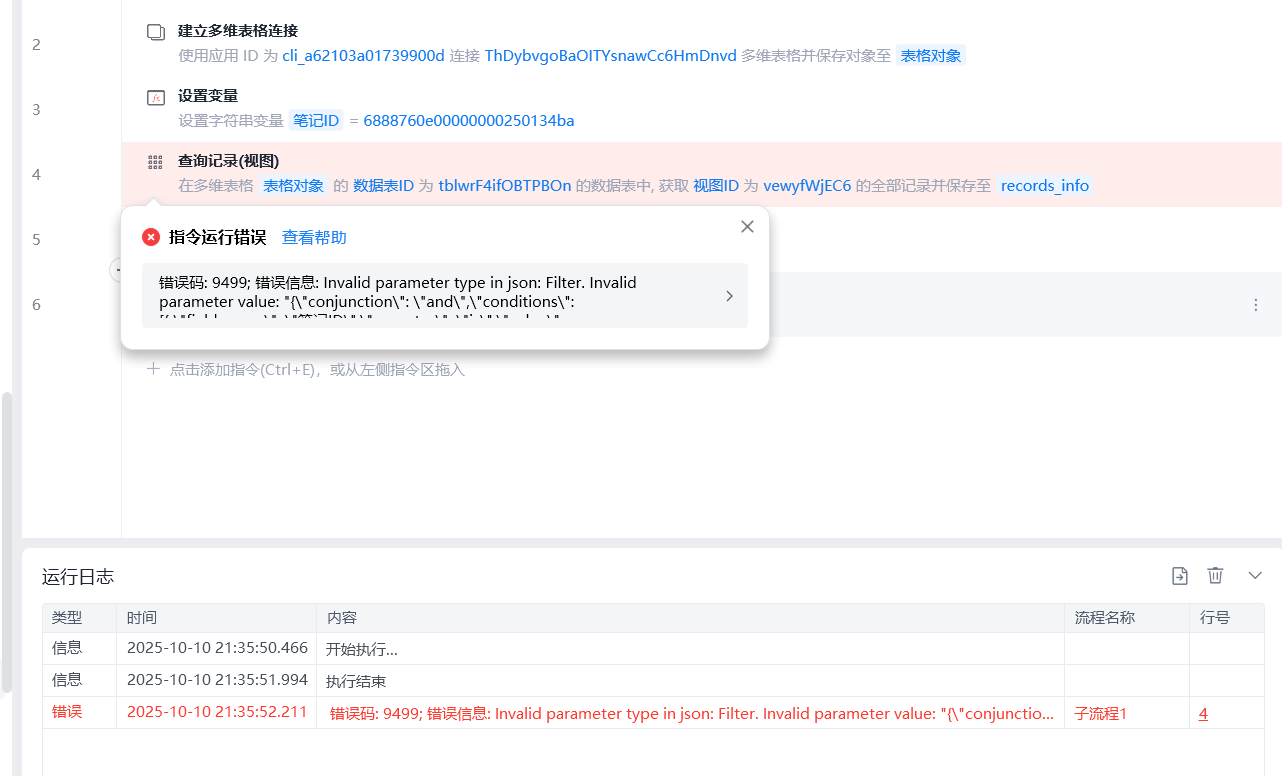The image size is (1282, 776).
Task: Open the 查看帮助 link
Action: pyautogui.click(x=314, y=237)
